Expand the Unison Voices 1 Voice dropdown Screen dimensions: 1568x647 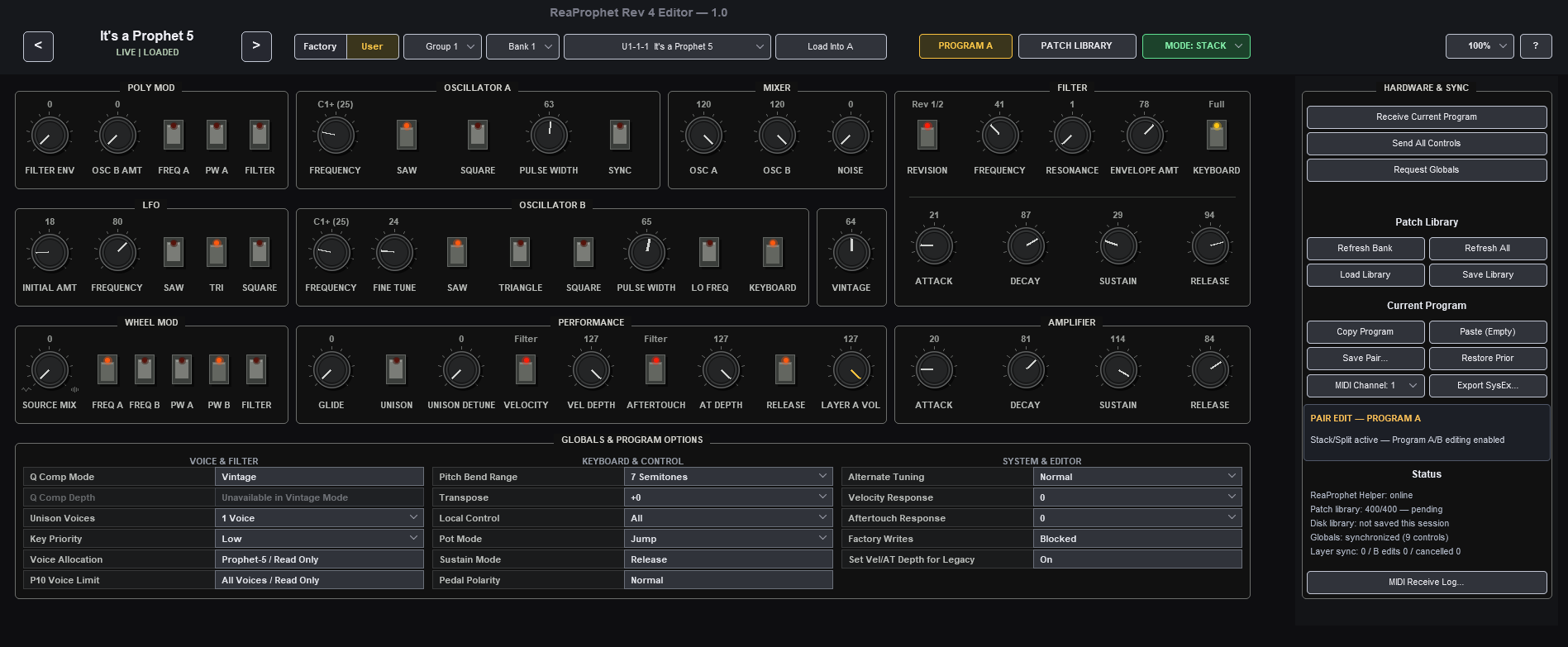[x=319, y=518]
